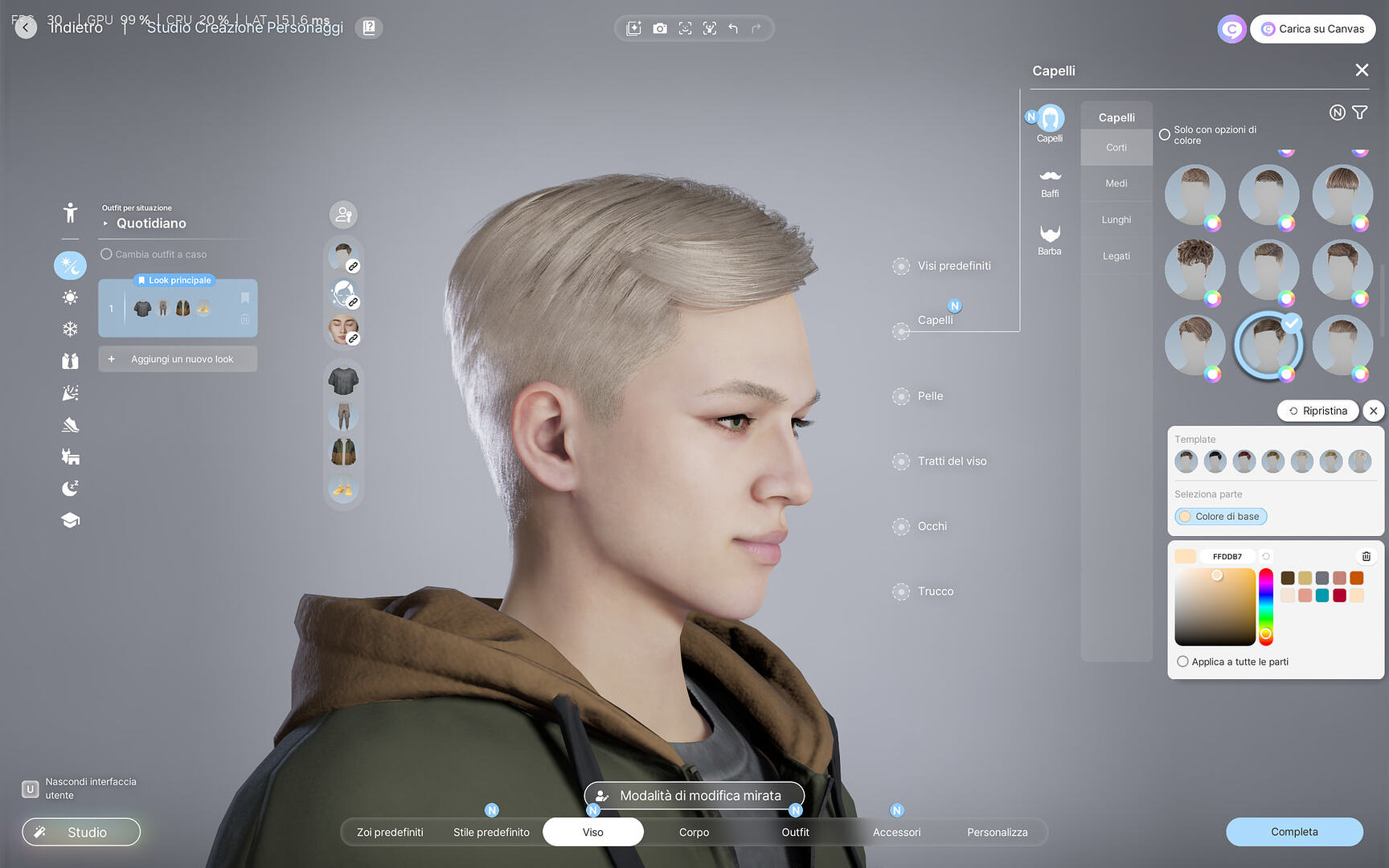Select the party popper outfit icon
The width and height of the screenshot is (1389, 868).
click(x=71, y=393)
